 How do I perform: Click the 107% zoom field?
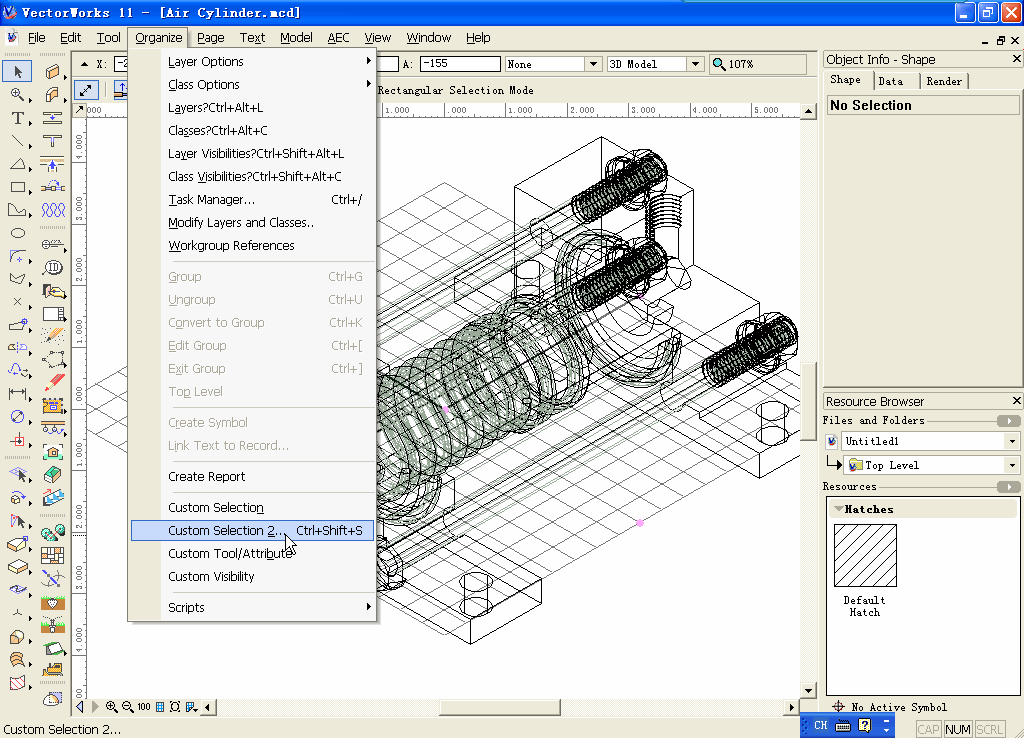(x=758, y=64)
